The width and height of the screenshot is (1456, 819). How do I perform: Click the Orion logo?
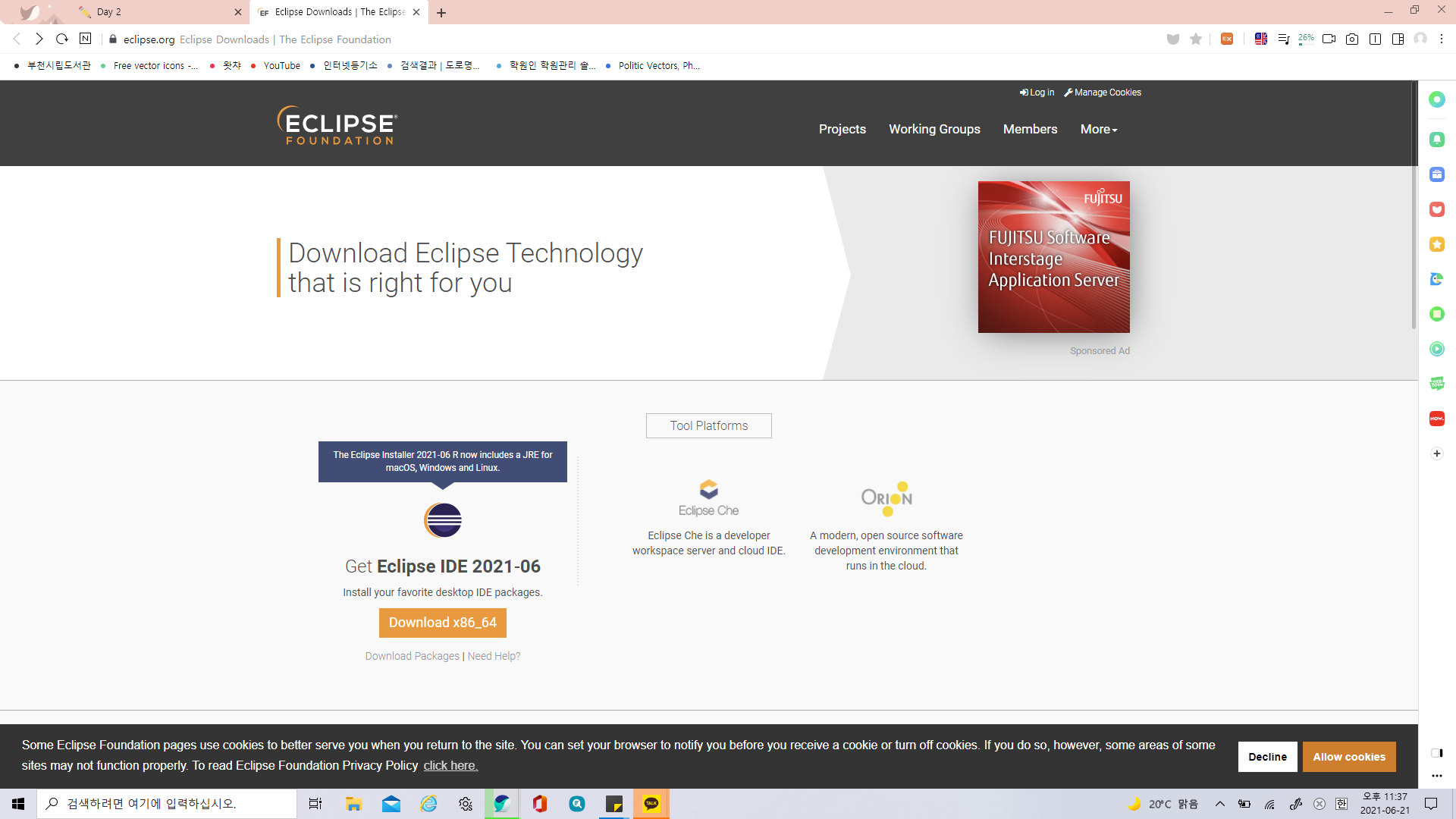pos(886,498)
